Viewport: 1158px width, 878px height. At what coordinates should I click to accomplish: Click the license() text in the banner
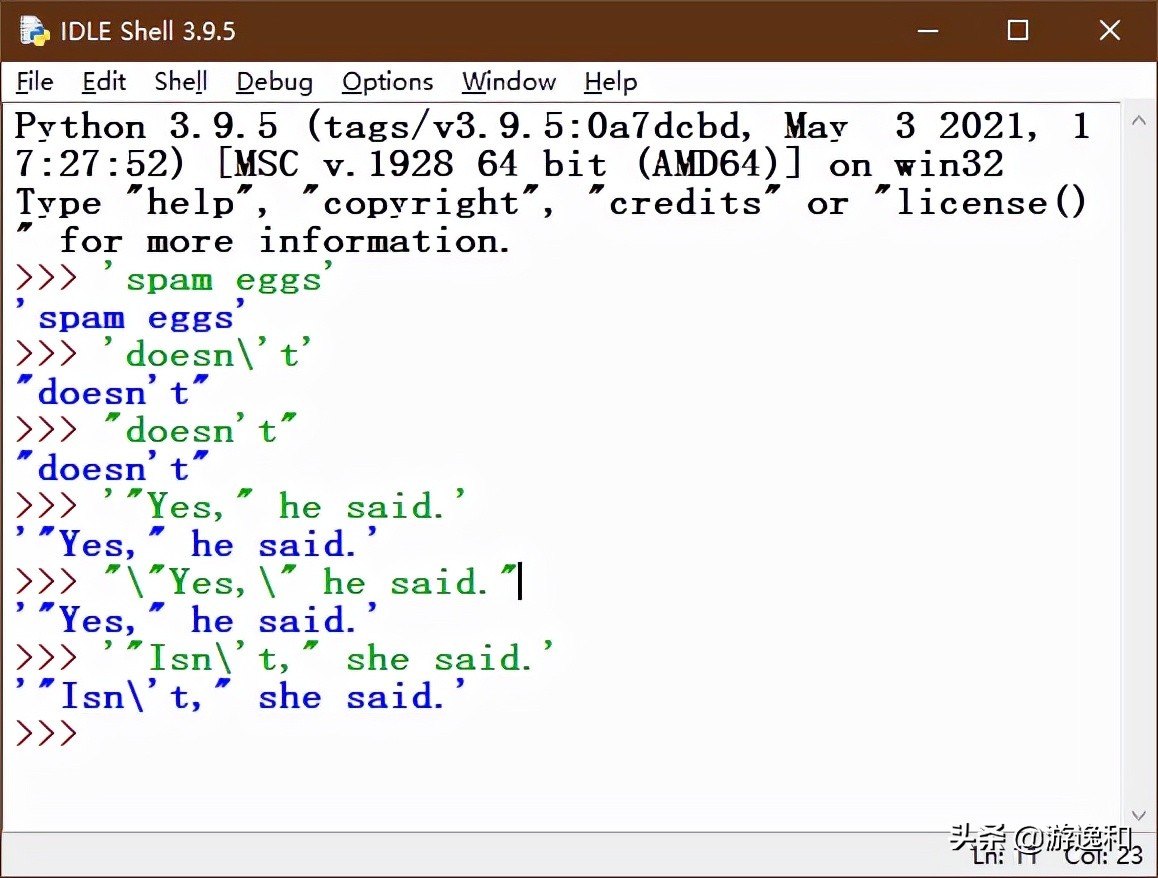tap(985, 202)
